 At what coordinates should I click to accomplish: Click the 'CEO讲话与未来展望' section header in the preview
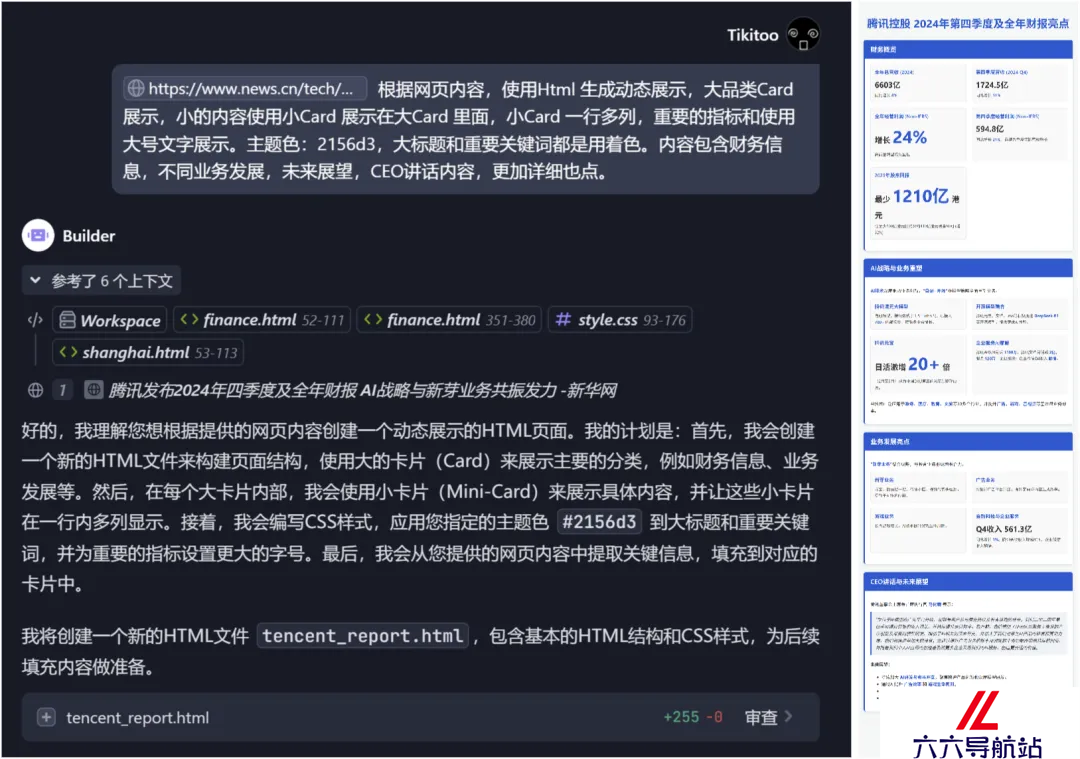(x=968, y=582)
